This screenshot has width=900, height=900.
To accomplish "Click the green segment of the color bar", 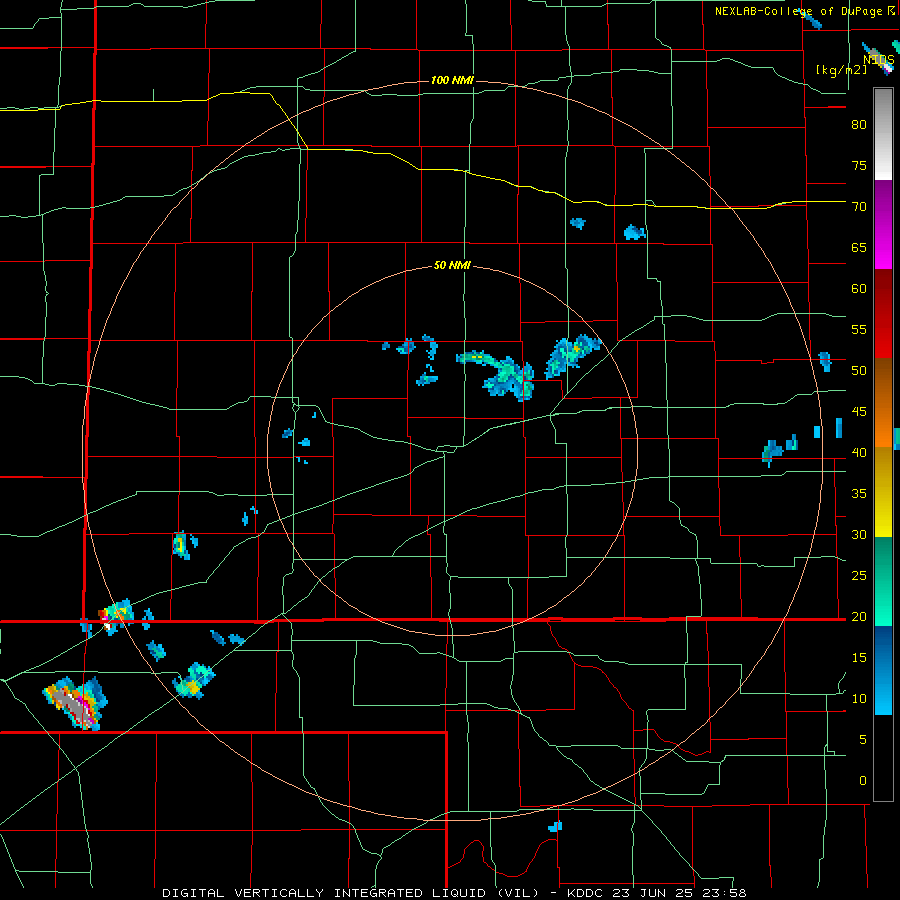I will point(883,581).
